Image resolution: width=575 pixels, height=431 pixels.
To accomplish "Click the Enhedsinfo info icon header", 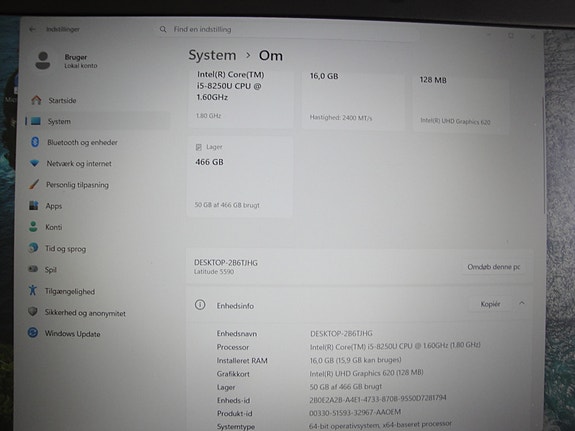I will [200, 305].
